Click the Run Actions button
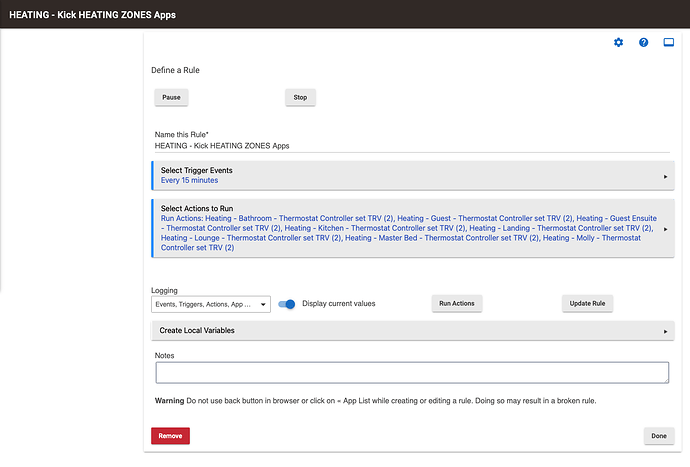 pos(457,303)
